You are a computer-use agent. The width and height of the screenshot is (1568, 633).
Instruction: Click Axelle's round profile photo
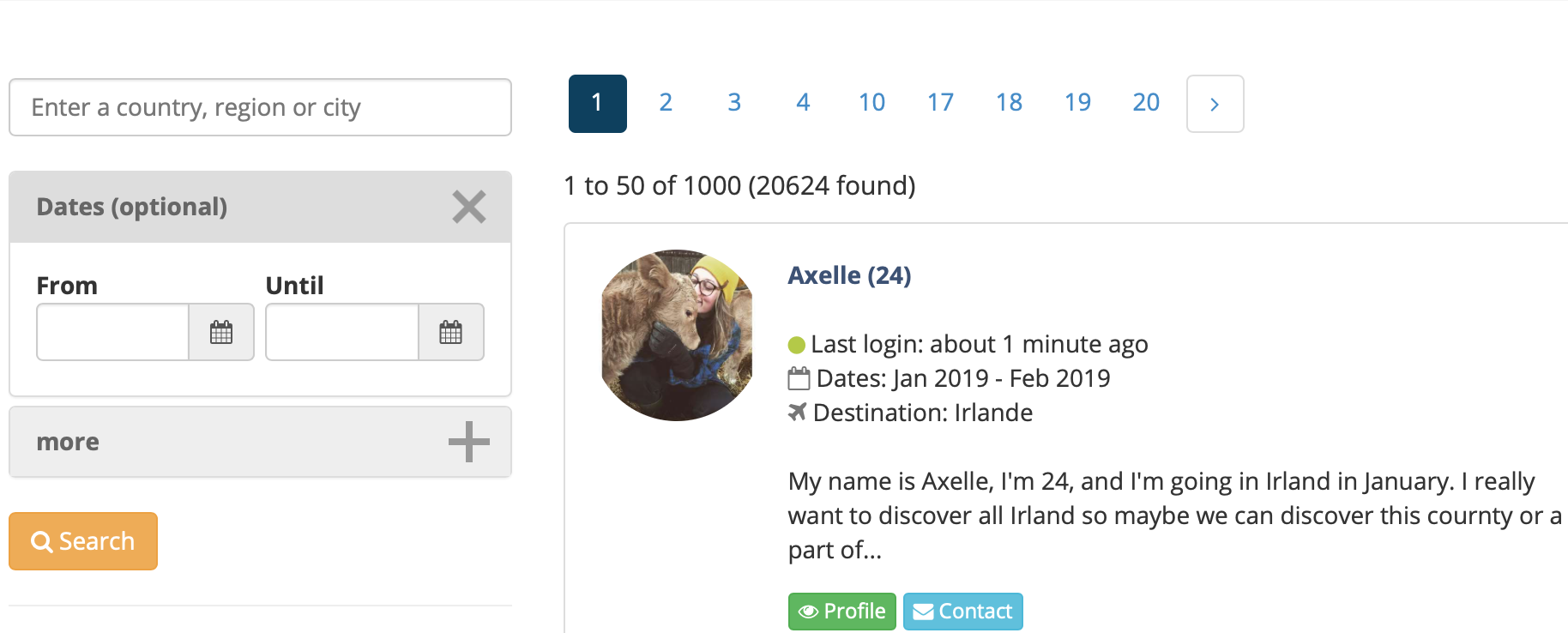click(x=677, y=335)
